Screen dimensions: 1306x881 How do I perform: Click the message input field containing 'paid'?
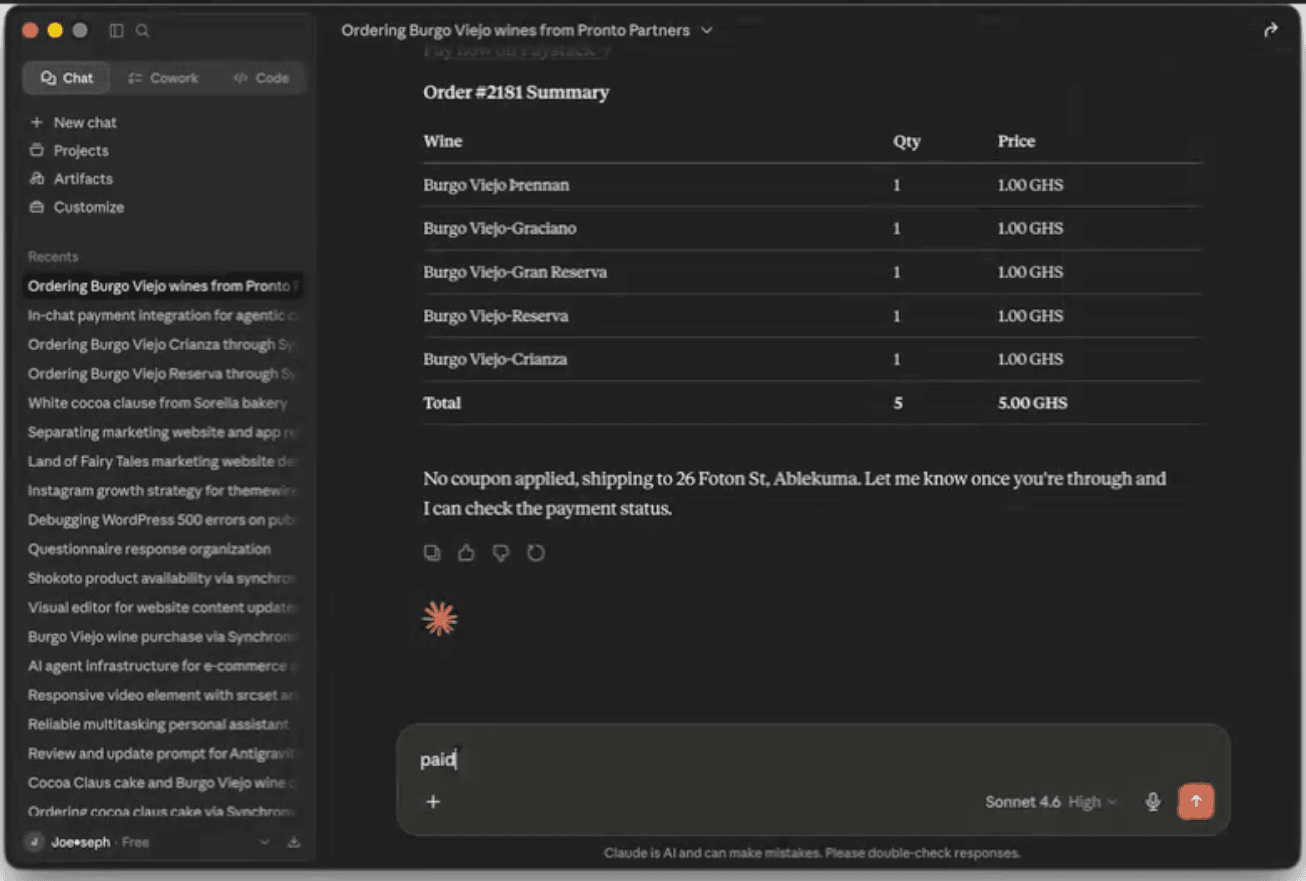point(812,760)
